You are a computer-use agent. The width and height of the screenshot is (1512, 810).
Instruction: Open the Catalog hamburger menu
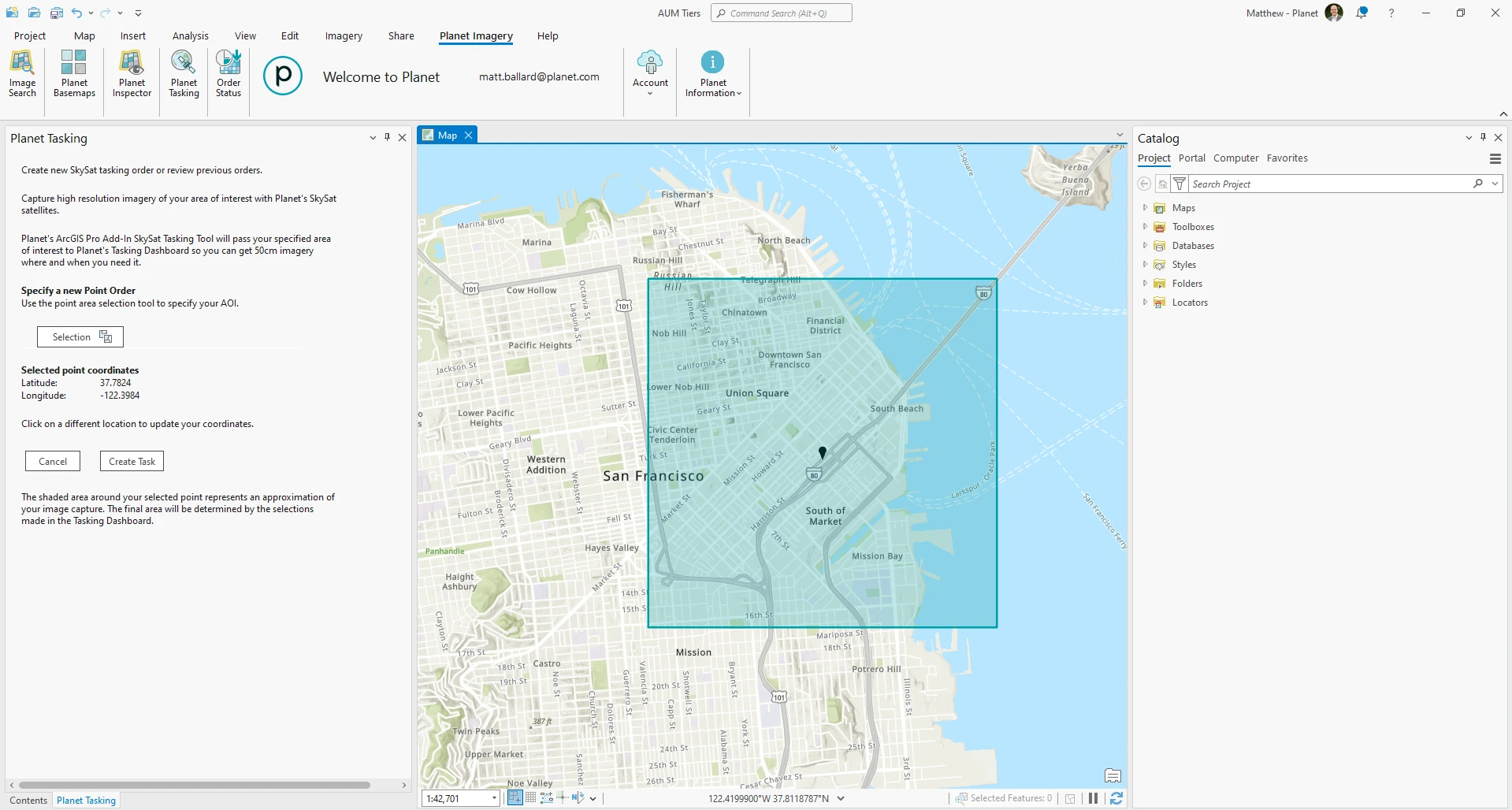1495,158
